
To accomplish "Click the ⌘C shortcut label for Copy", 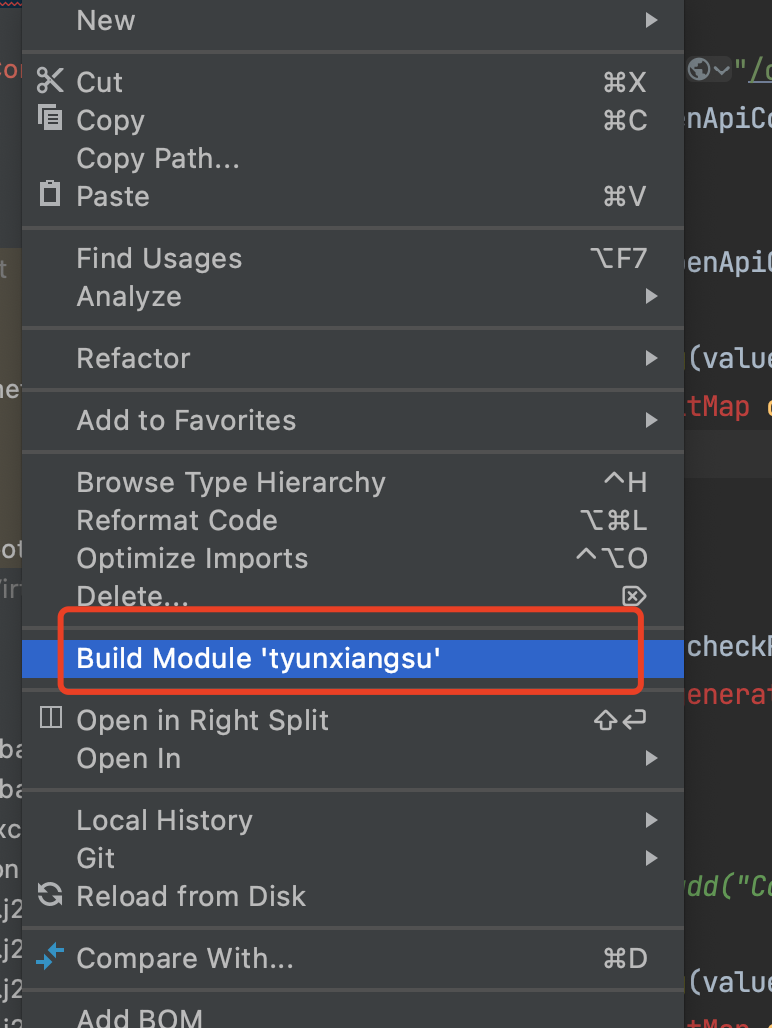I will click(x=625, y=121).
